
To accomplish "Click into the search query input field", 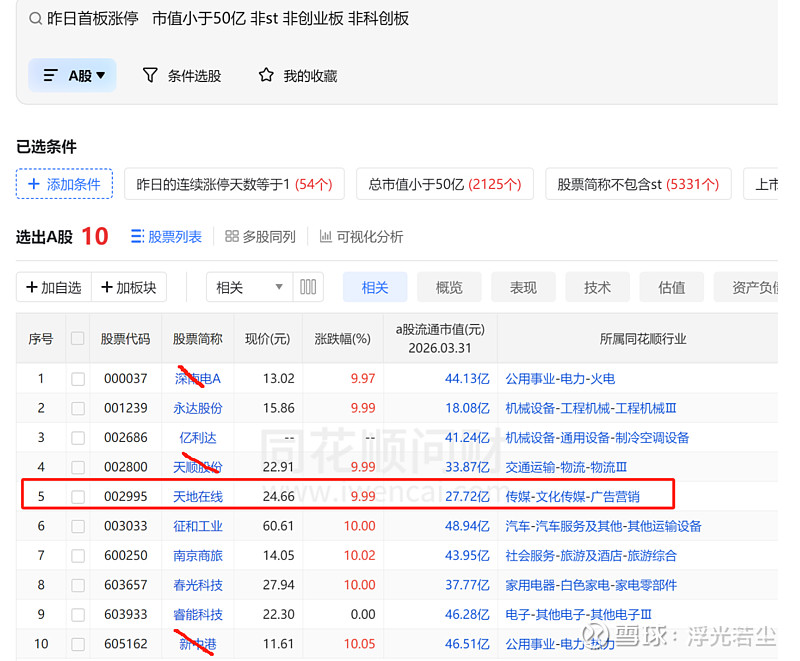I will coord(400,19).
